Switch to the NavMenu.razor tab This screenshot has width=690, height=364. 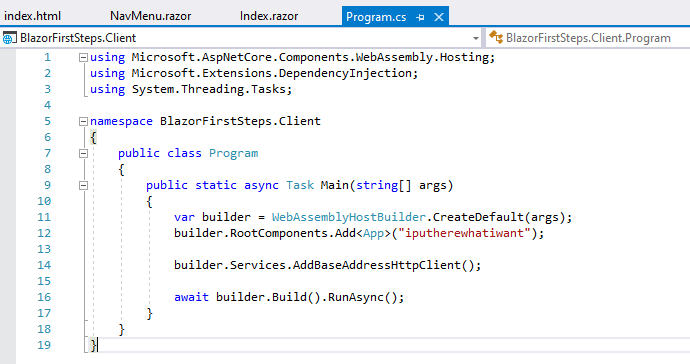coord(150,16)
